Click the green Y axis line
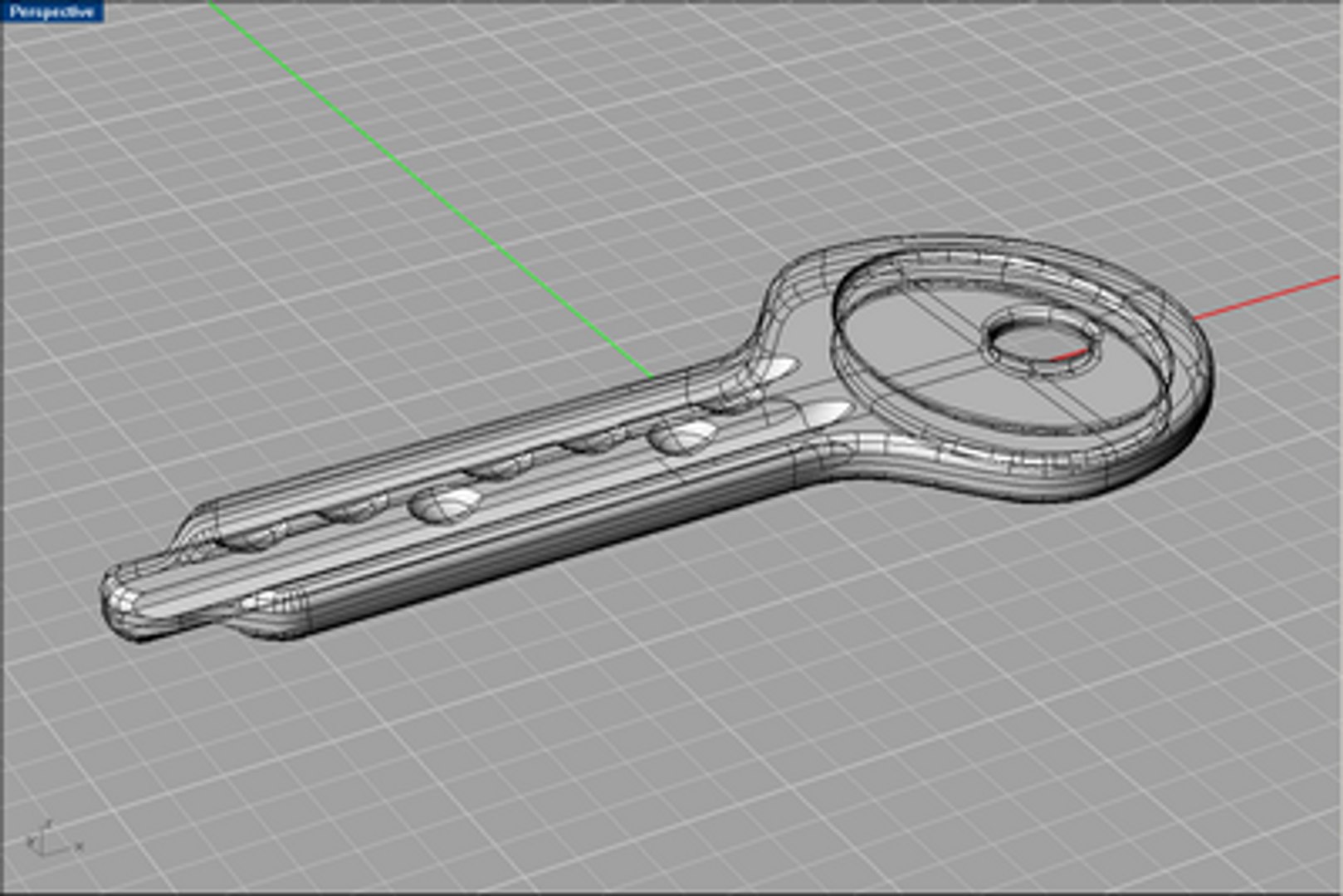The width and height of the screenshot is (1343, 896). coord(431,190)
